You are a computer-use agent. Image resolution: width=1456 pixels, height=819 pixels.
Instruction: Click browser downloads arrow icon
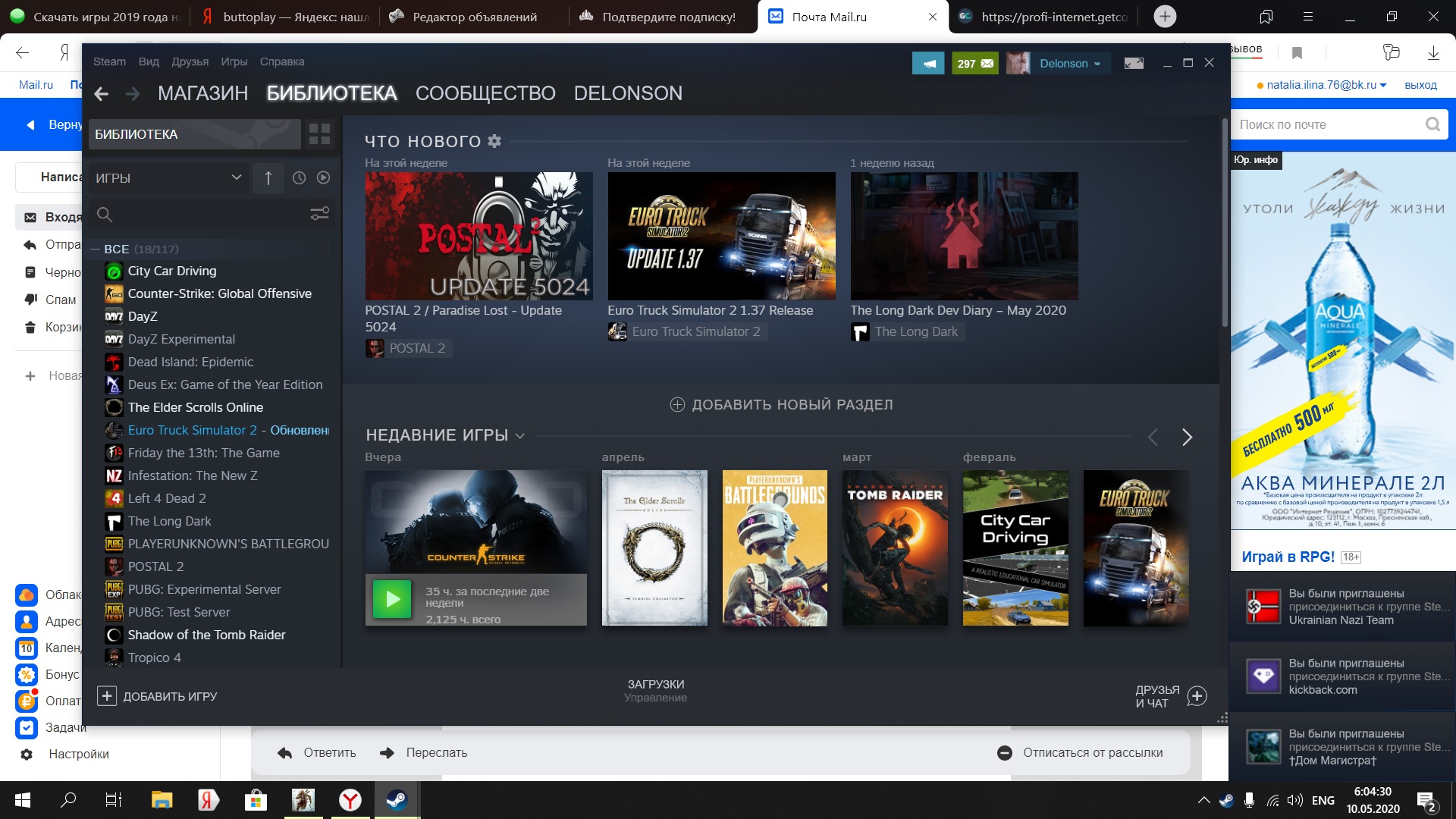[x=1433, y=53]
